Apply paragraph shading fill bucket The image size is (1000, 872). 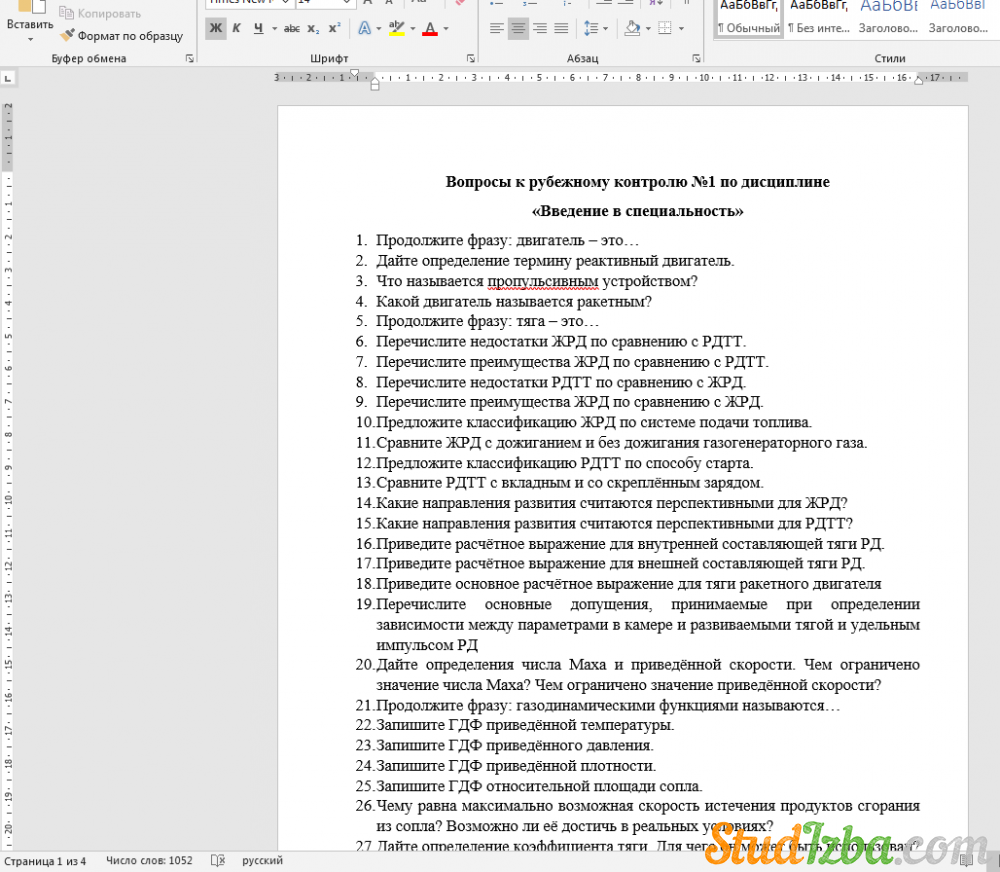pyautogui.click(x=632, y=28)
